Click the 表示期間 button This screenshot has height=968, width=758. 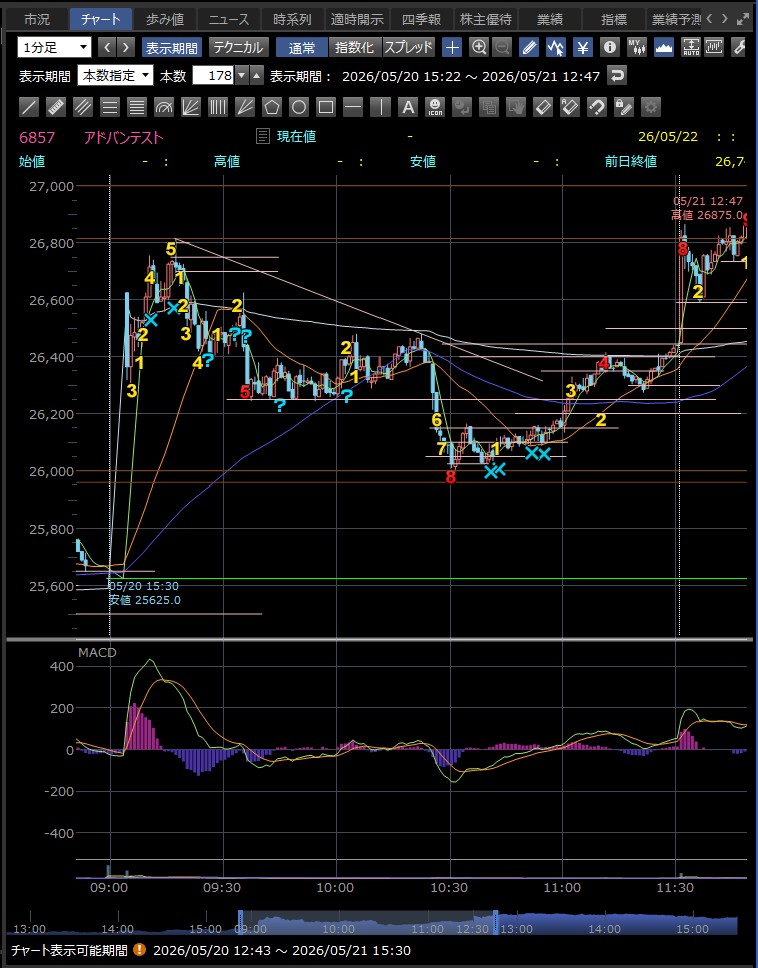pos(172,48)
